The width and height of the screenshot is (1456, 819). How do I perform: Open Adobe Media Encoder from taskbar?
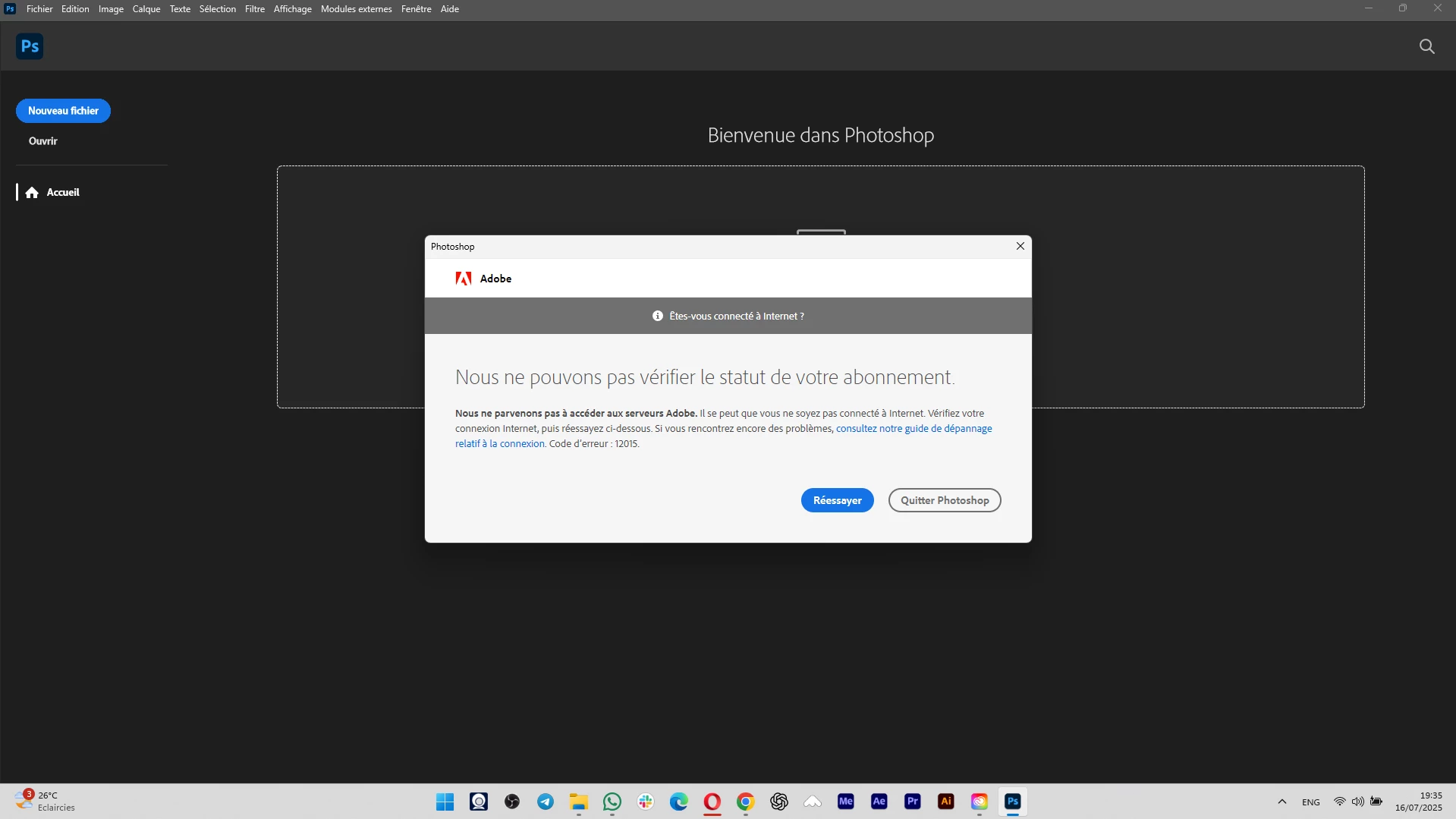[x=846, y=802]
